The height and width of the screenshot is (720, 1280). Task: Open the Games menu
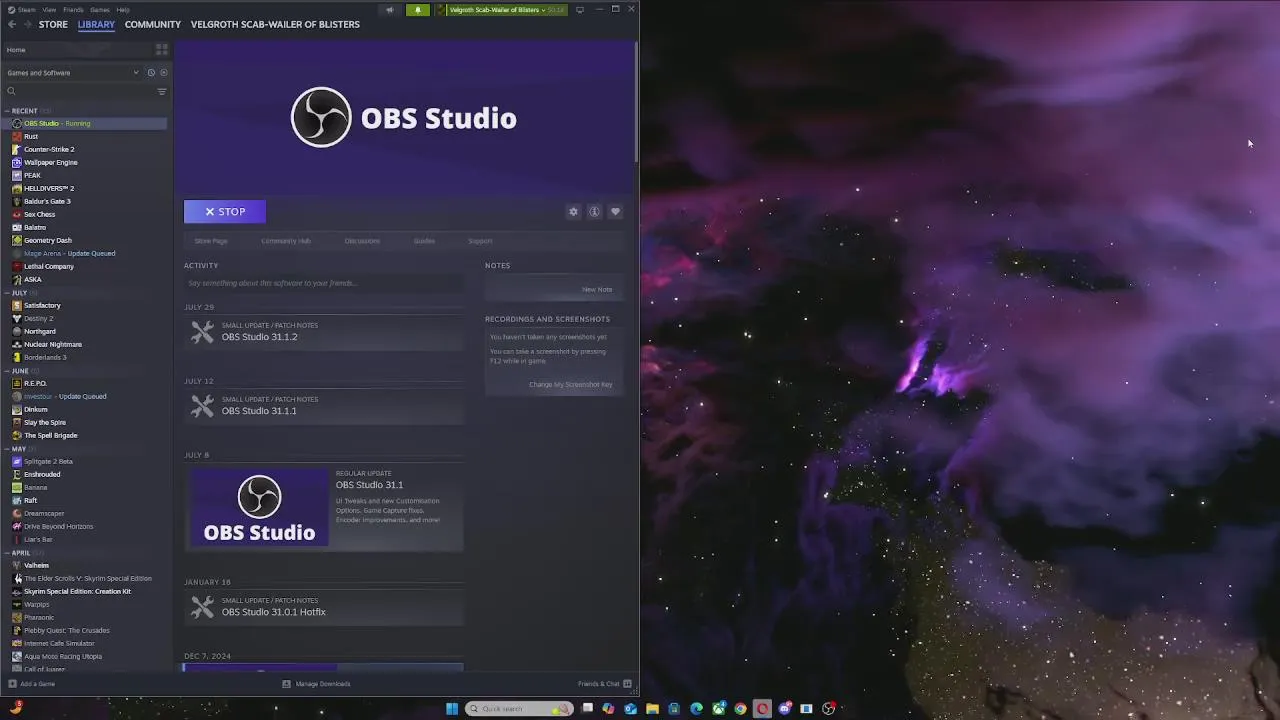100,10
